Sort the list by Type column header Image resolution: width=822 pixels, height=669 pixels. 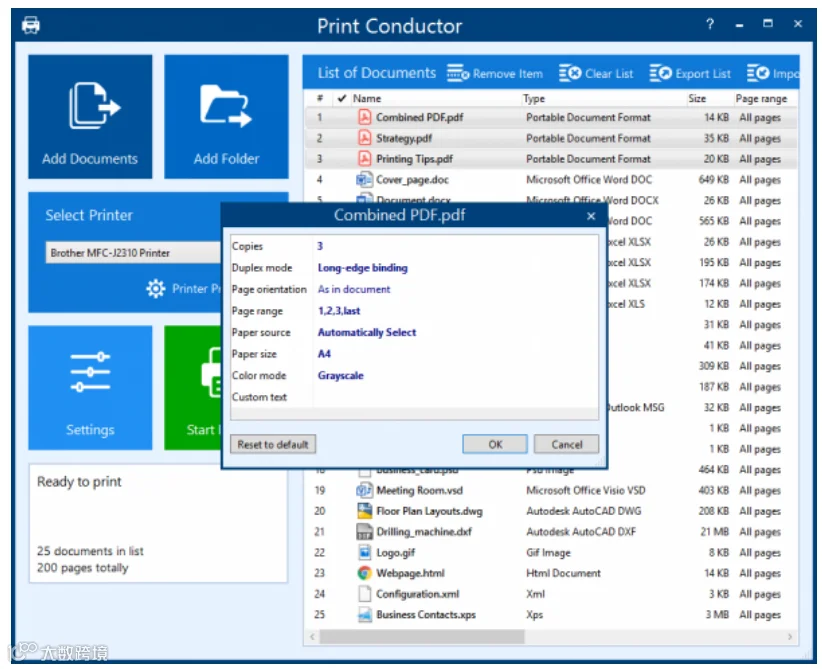click(534, 98)
